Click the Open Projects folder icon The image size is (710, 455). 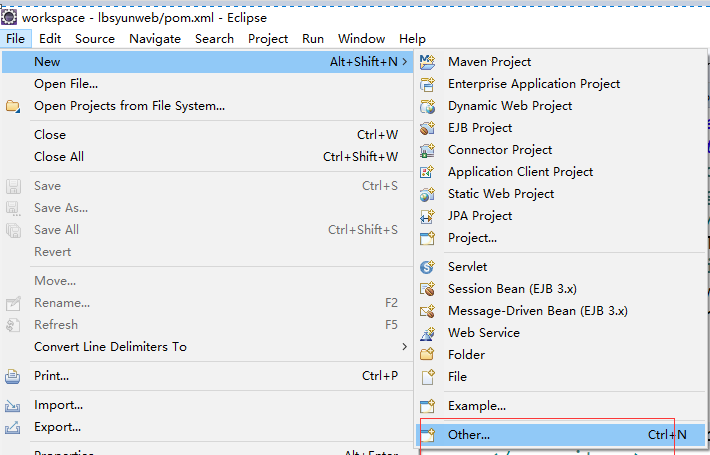(13, 106)
